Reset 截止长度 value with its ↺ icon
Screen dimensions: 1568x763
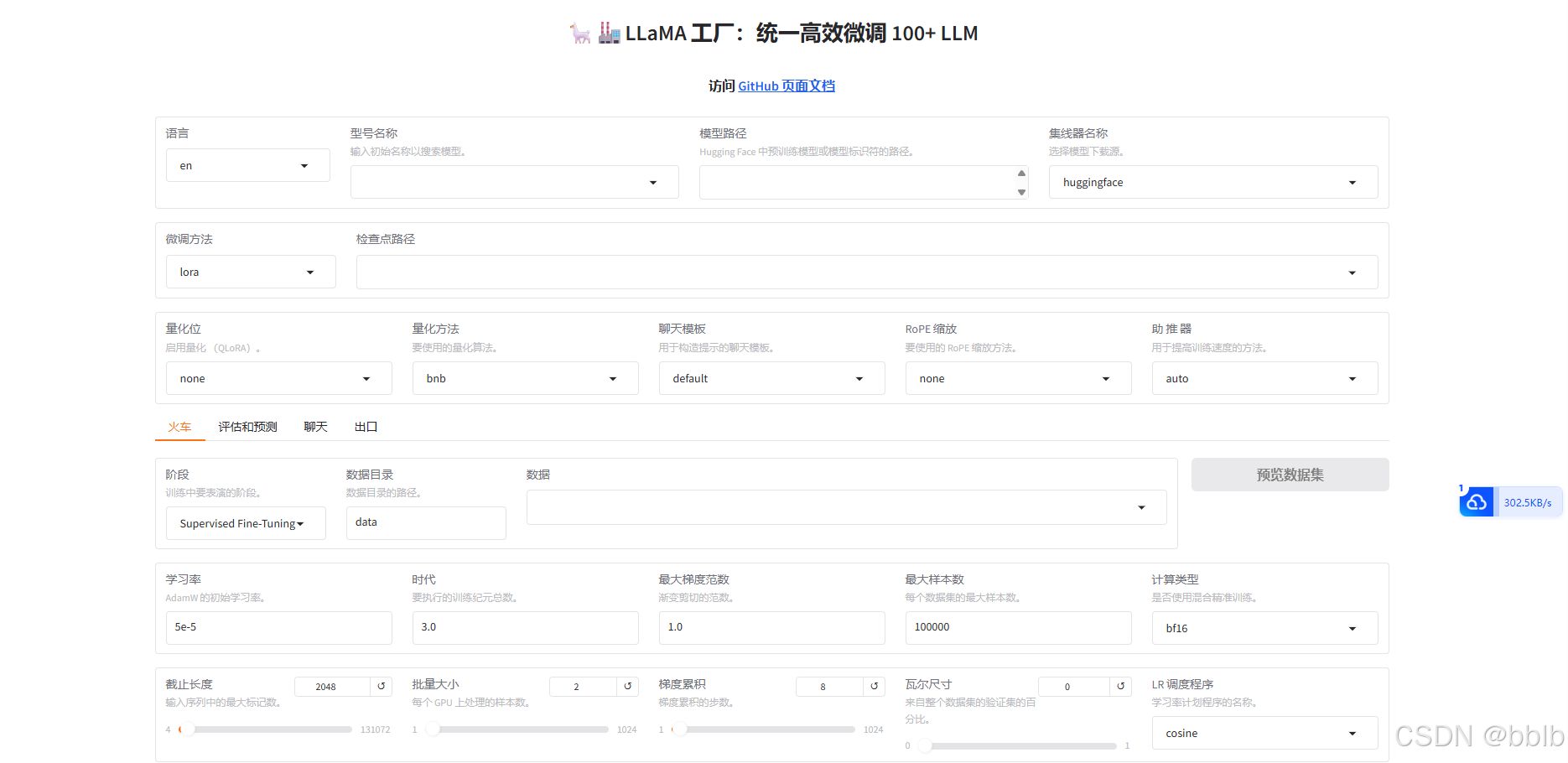[382, 686]
